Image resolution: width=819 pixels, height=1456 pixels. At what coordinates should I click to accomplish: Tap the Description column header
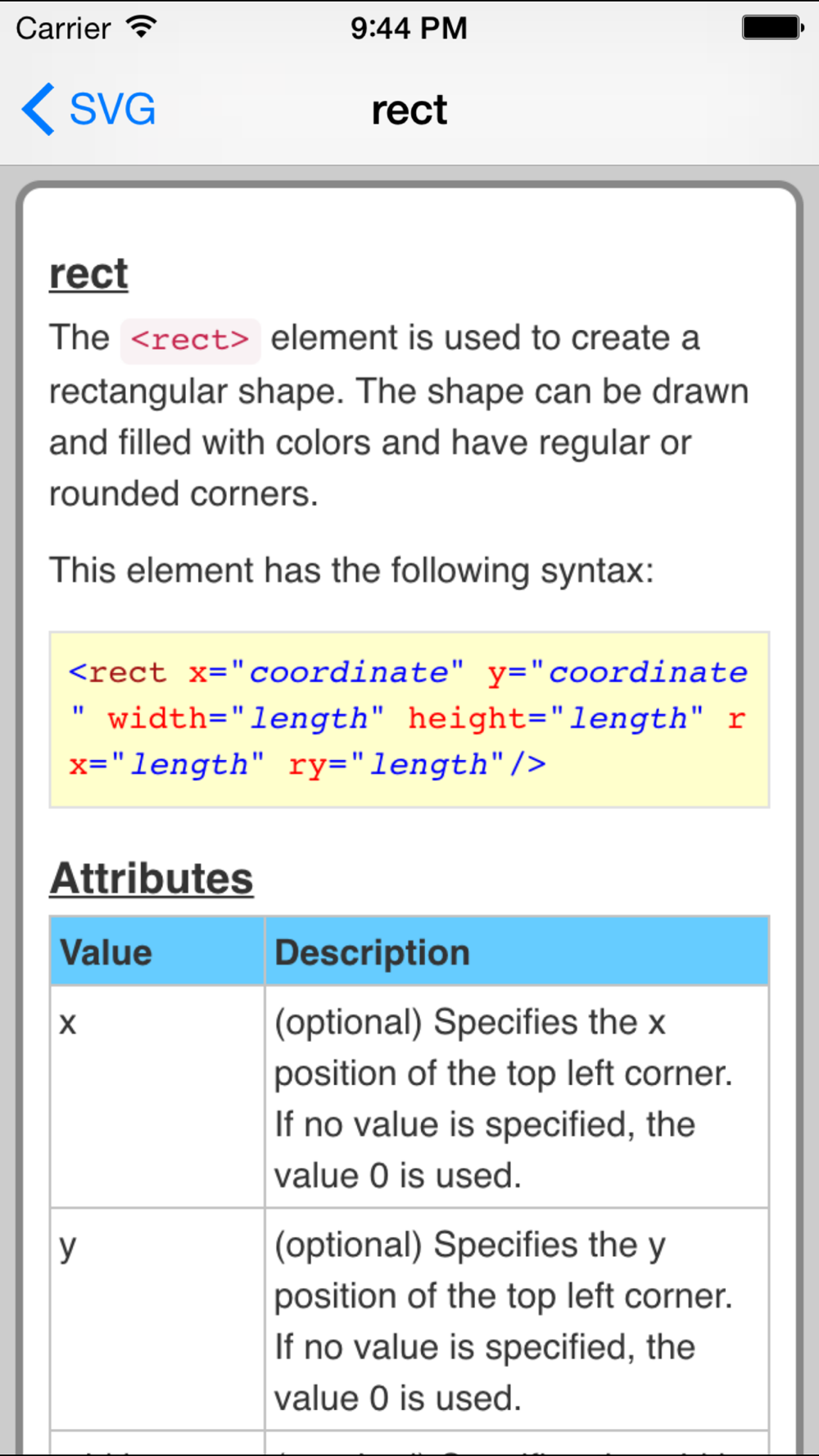click(x=517, y=952)
